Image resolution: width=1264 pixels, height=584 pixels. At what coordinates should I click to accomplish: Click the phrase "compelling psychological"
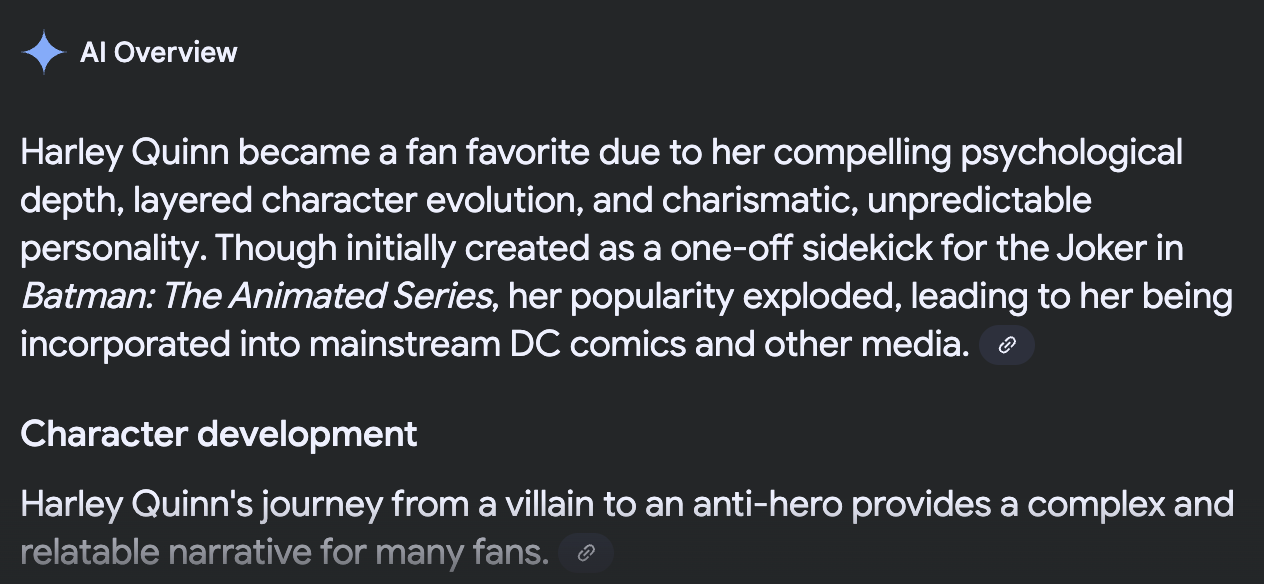978,153
